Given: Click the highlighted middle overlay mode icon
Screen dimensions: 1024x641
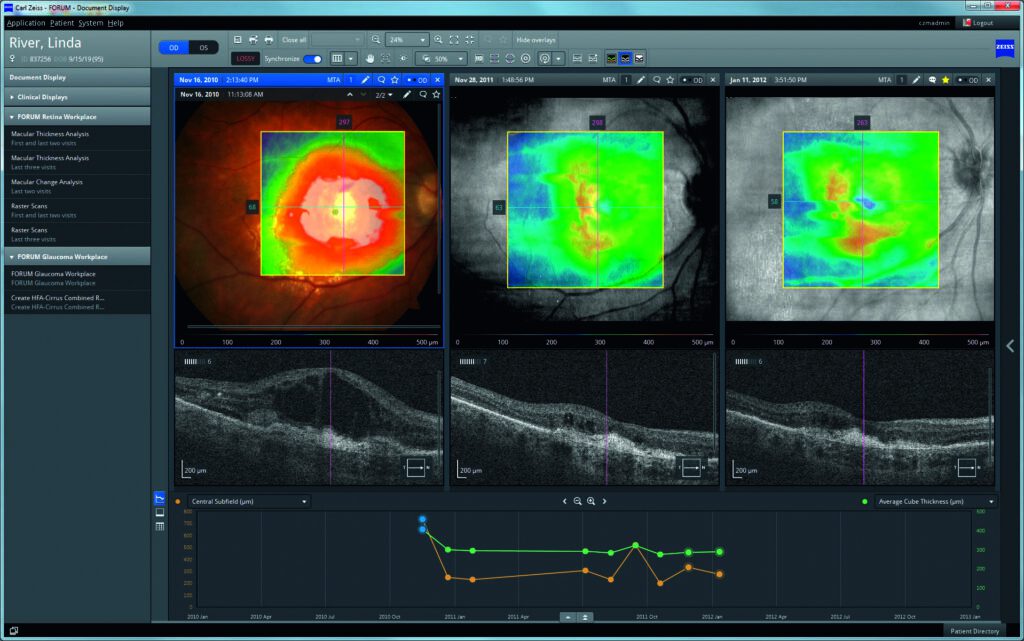Looking at the screenshot, I should click(x=625, y=59).
